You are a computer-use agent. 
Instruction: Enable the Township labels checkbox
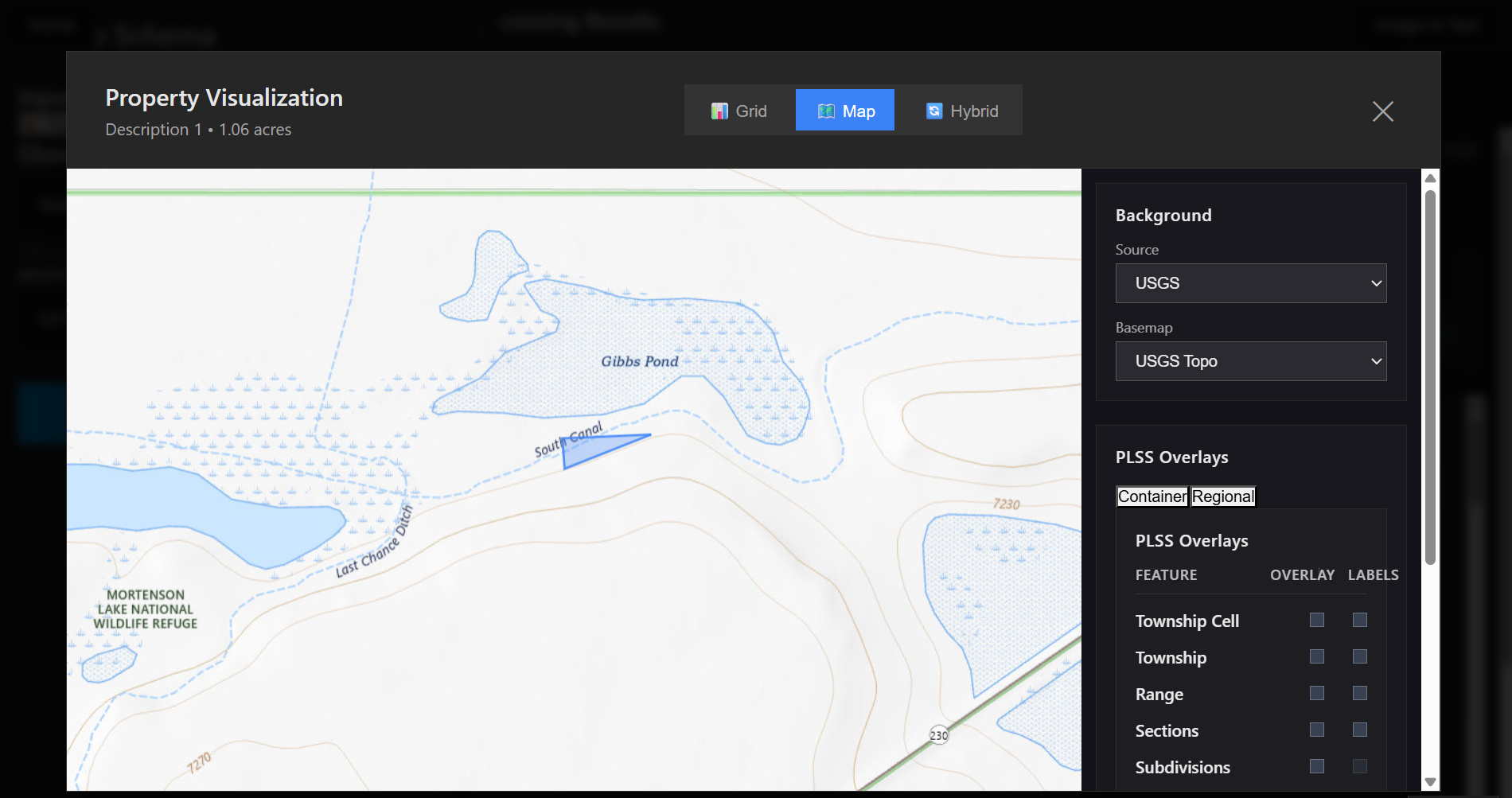tap(1360, 656)
